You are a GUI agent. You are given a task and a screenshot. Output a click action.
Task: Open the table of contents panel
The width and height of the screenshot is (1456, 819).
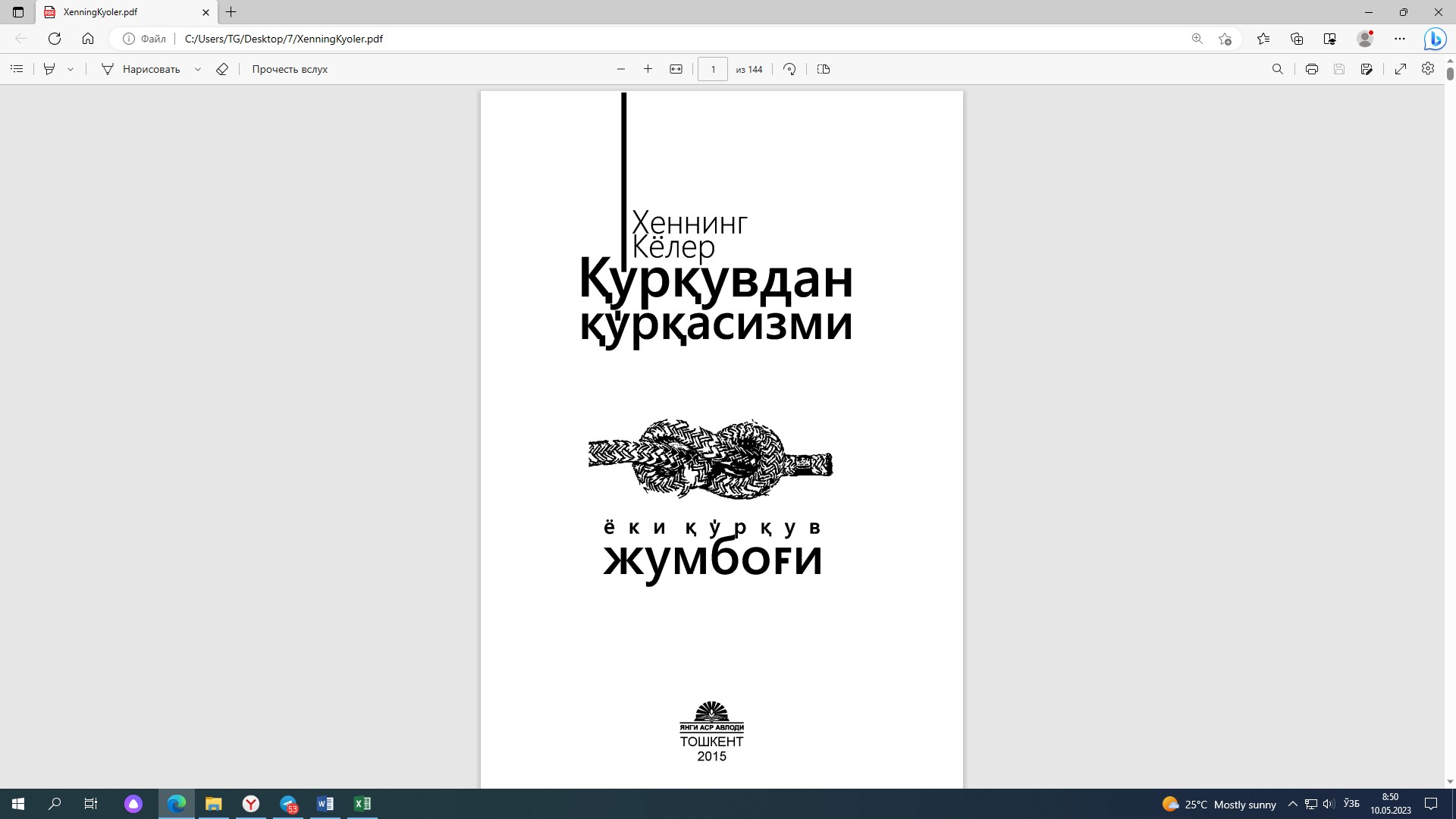17,69
